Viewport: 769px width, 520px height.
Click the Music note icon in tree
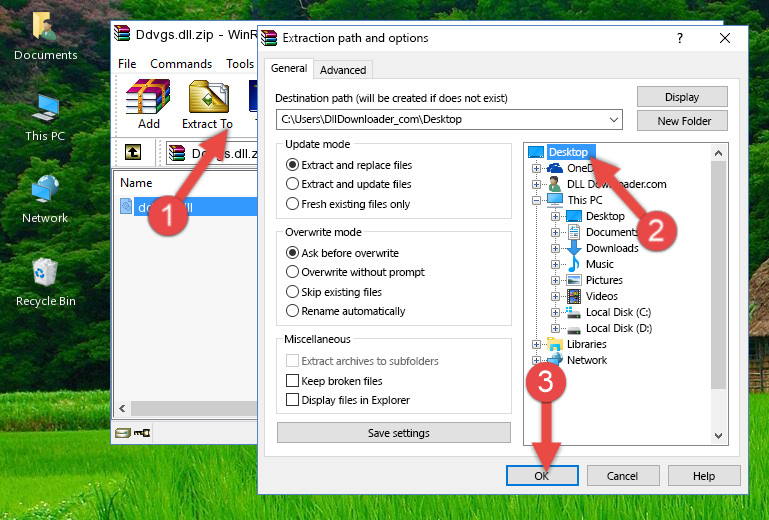click(573, 264)
